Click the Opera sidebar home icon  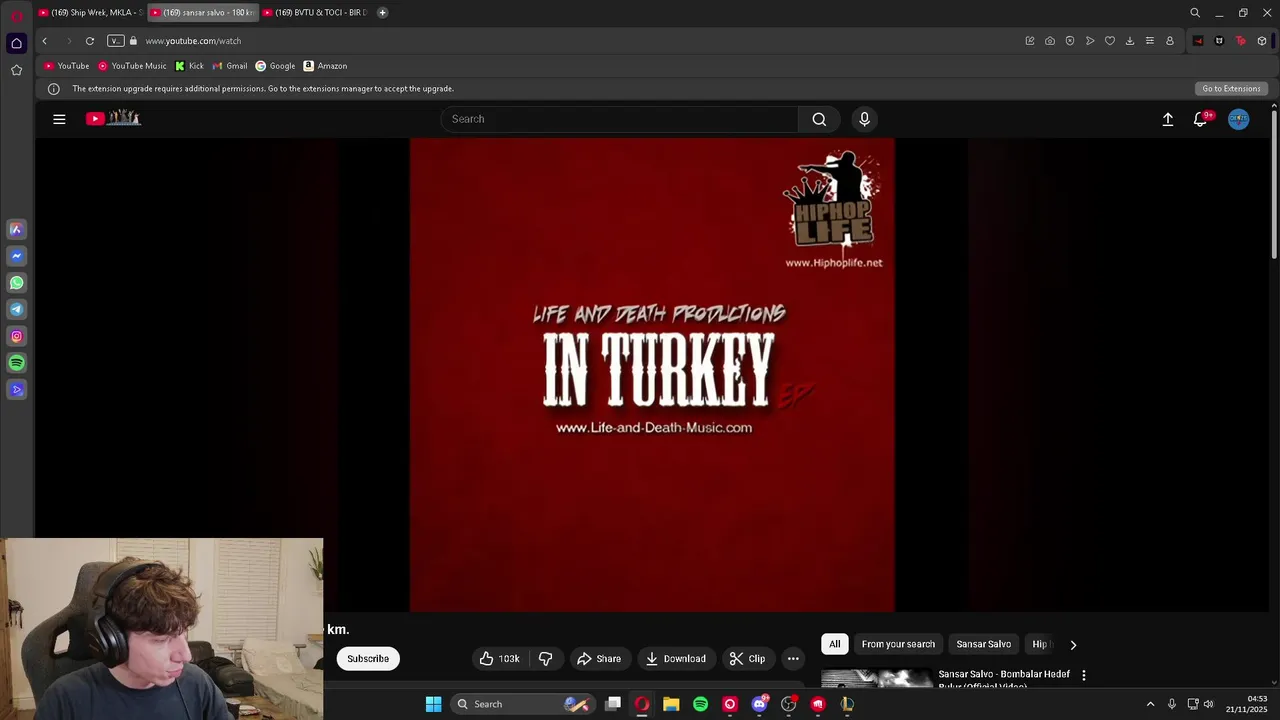[x=16, y=43]
